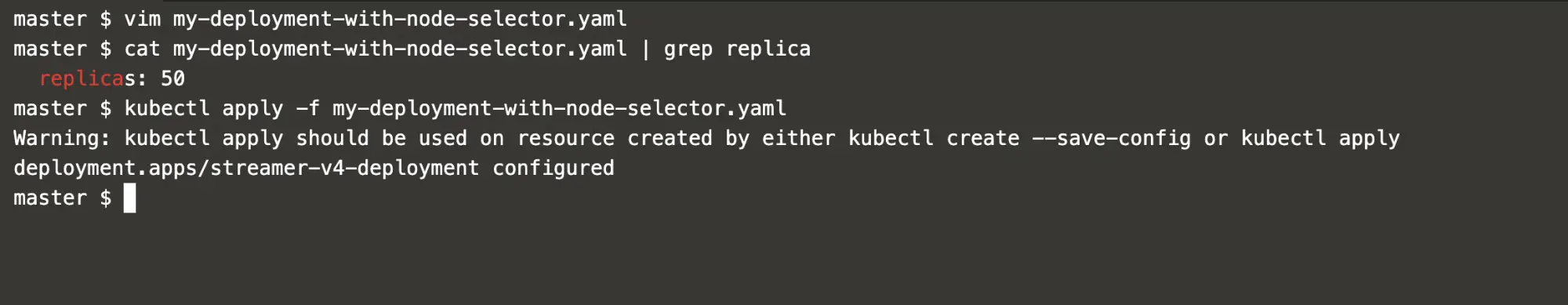This screenshot has width=1568, height=305.
Task: Click the pipe symbol before grep
Action: point(645,49)
